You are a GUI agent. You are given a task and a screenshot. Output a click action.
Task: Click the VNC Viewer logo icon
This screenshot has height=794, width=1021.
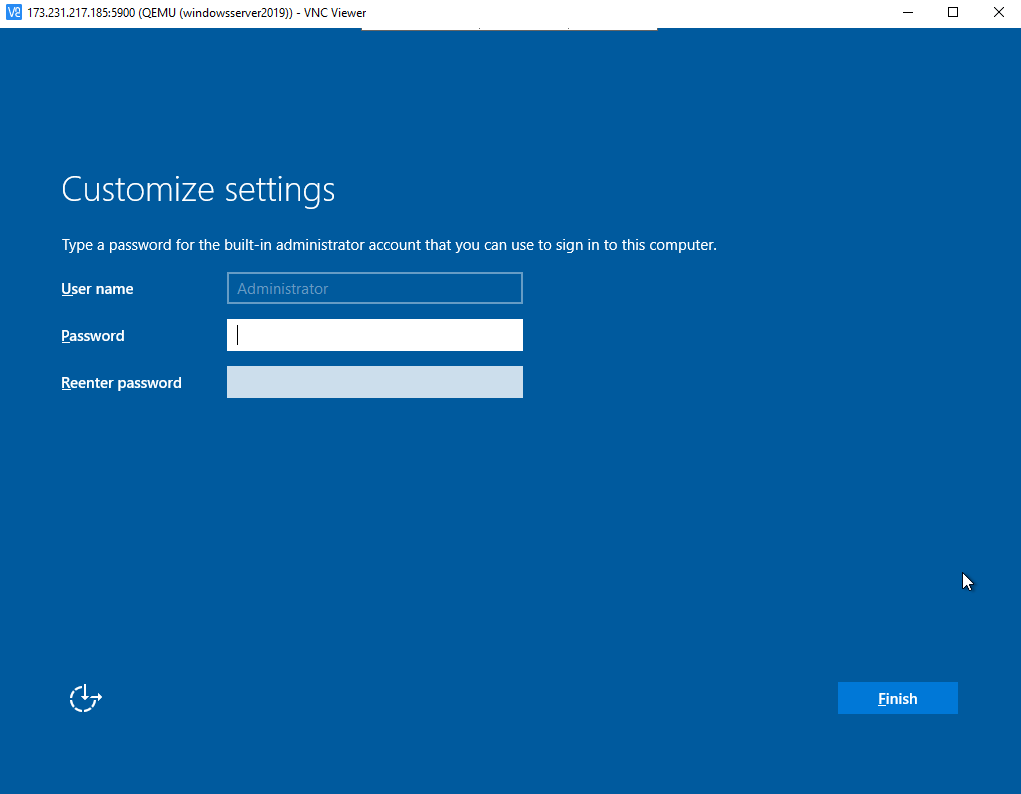tap(14, 12)
